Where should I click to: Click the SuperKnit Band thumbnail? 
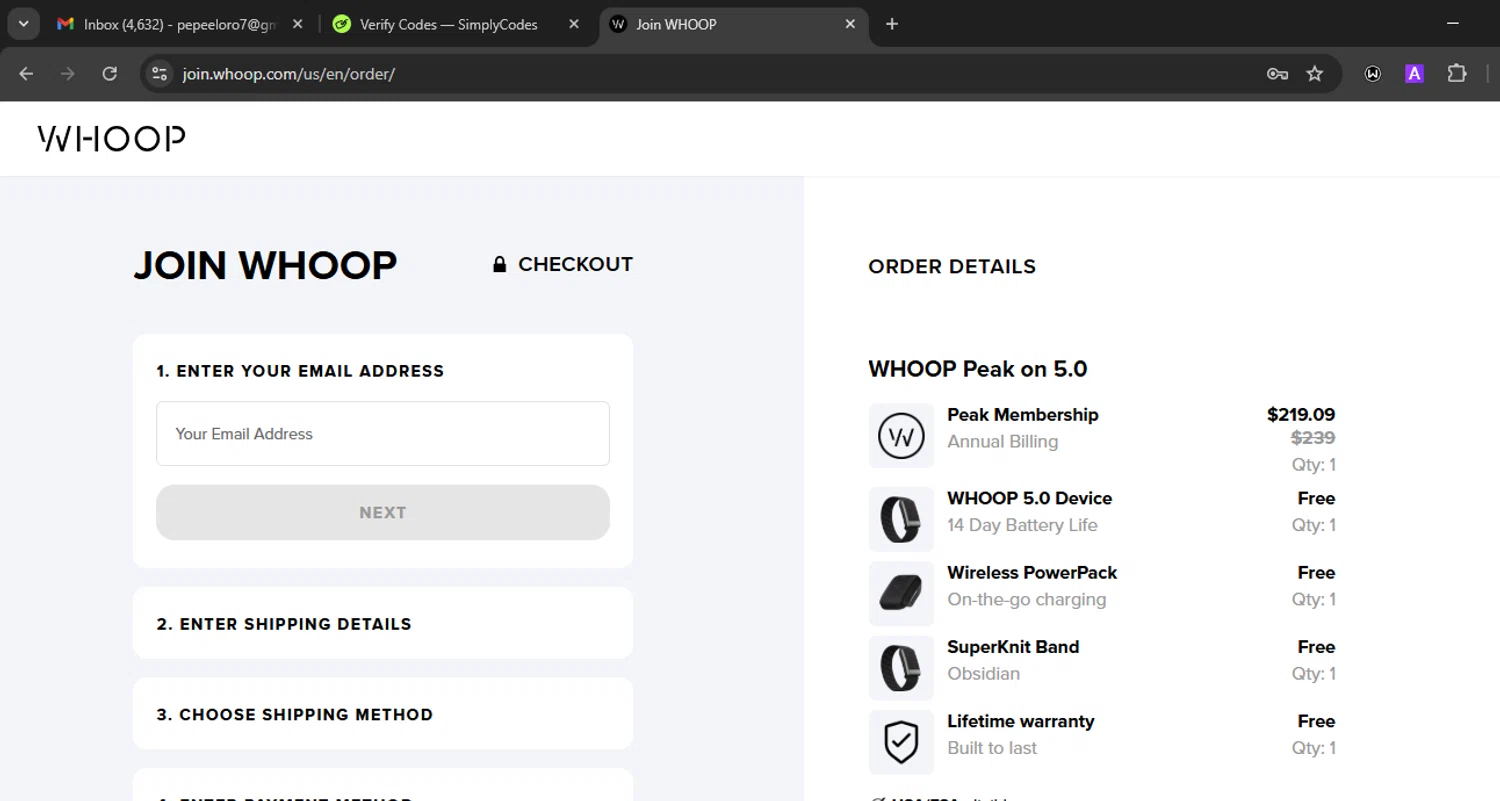point(901,668)
